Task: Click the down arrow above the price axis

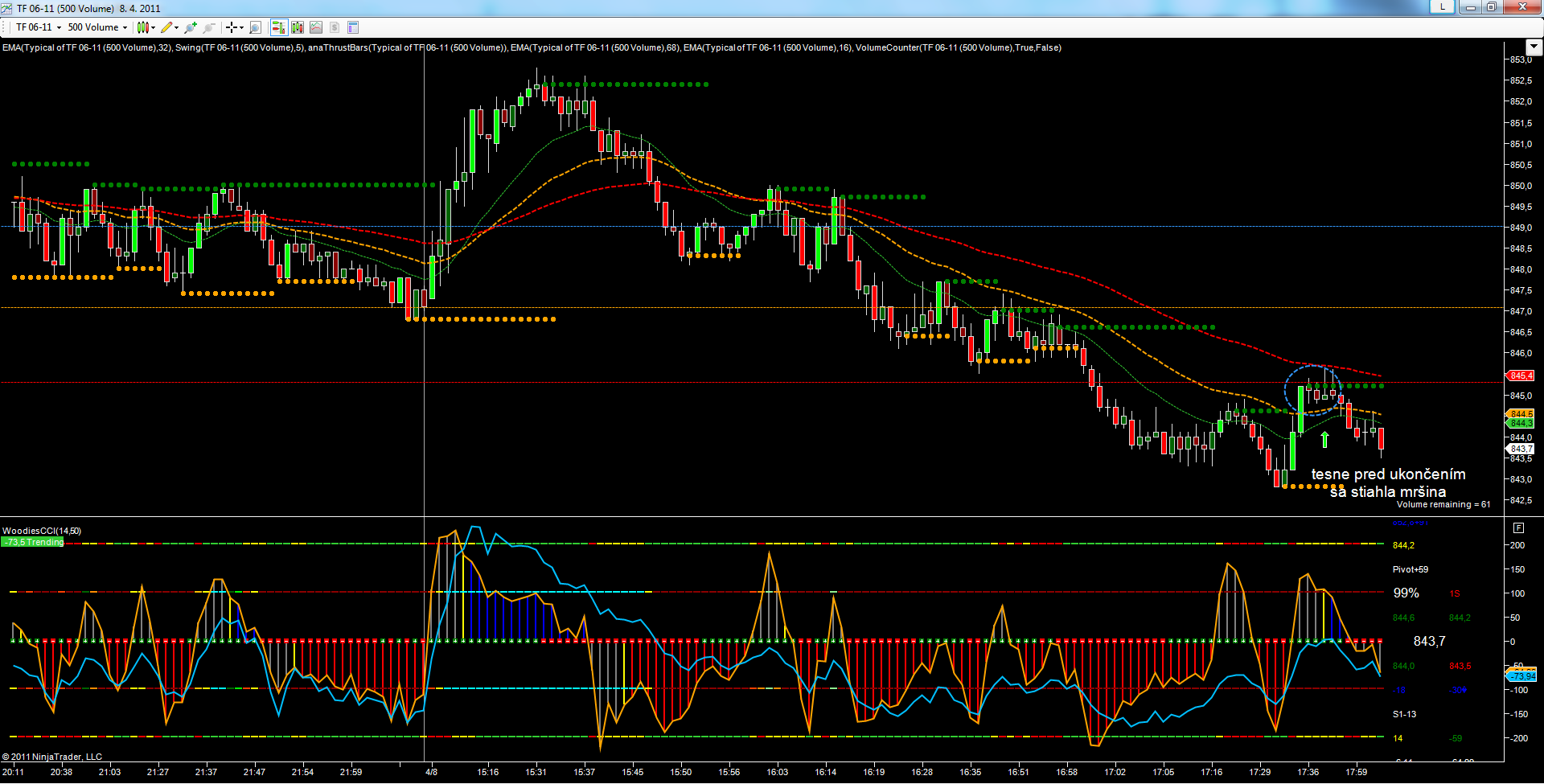Action: click(x=1534, y=47)
